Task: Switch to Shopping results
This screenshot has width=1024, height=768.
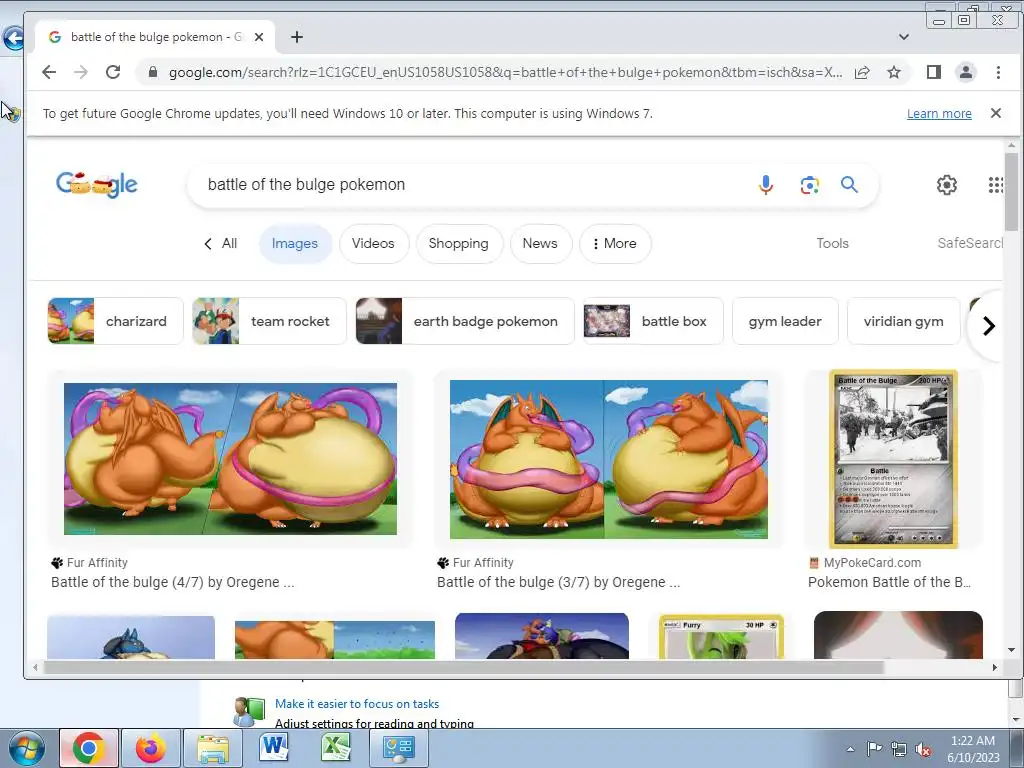Action: pos(458,244)
